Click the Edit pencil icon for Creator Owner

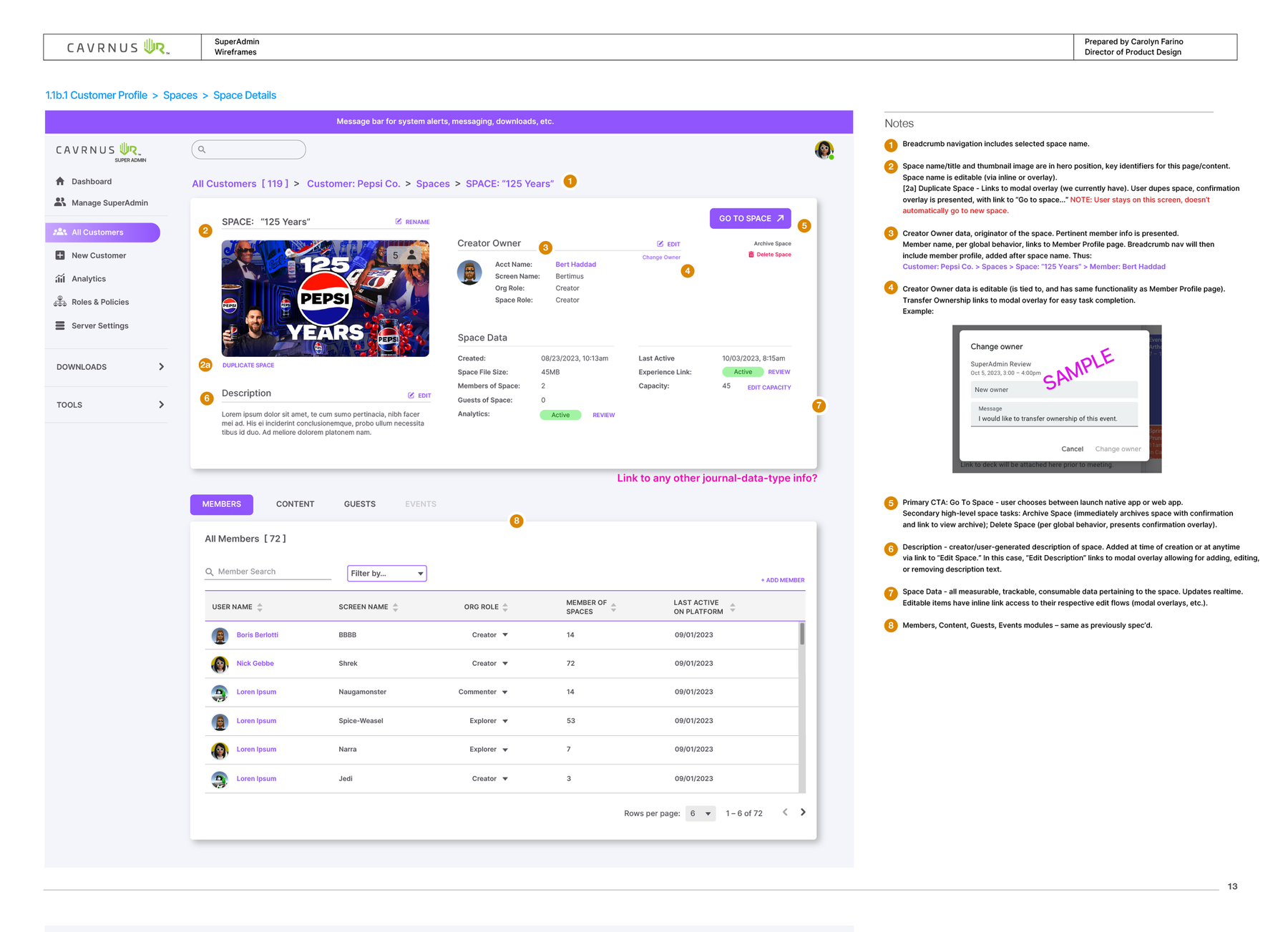660,244
